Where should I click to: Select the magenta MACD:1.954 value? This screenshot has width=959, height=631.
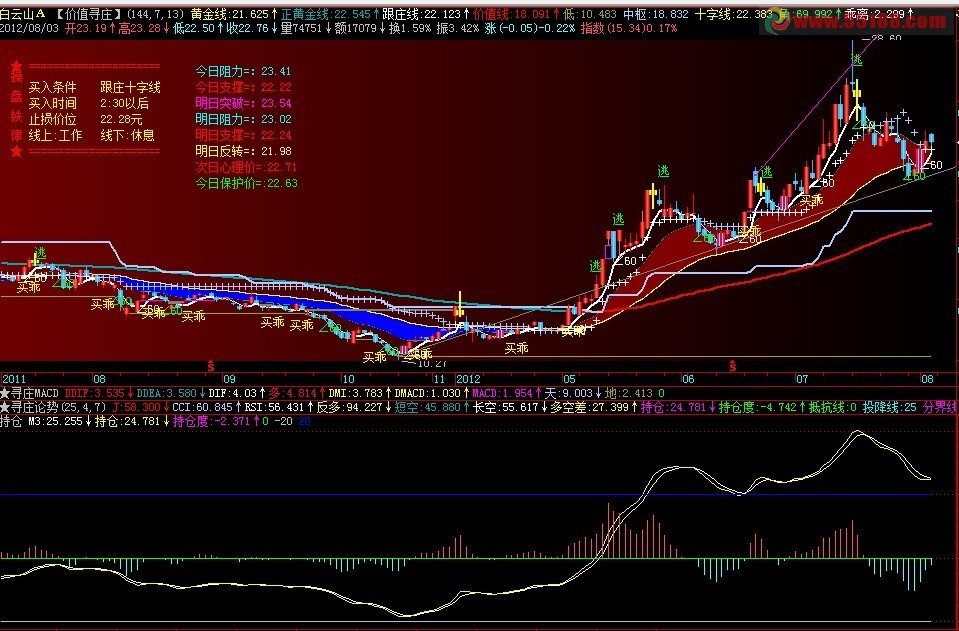pos(502,393)
